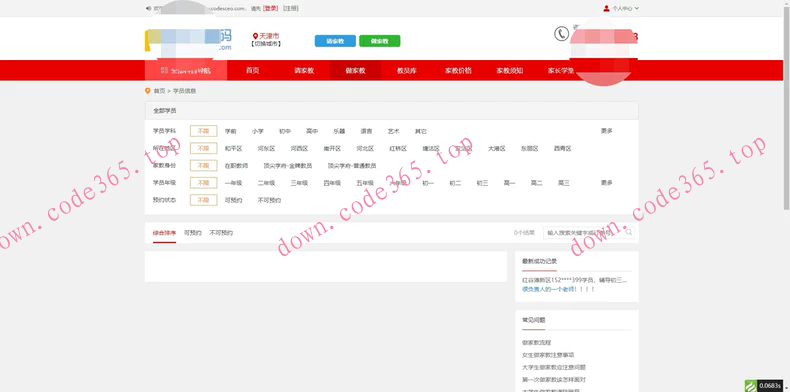790x392 pixels.
Task: Open the 女生做家教注意事项 link
Action: pos(548,355)
